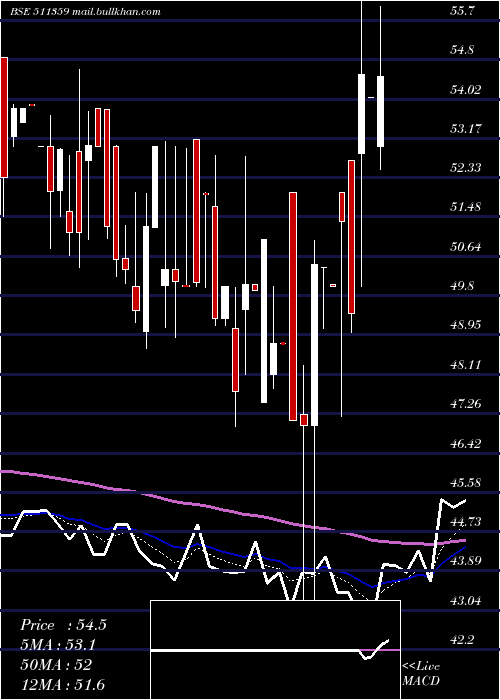Select the 42.2 price axis label
The height and width of the screenshot is (700, 500).
[464, 640]
